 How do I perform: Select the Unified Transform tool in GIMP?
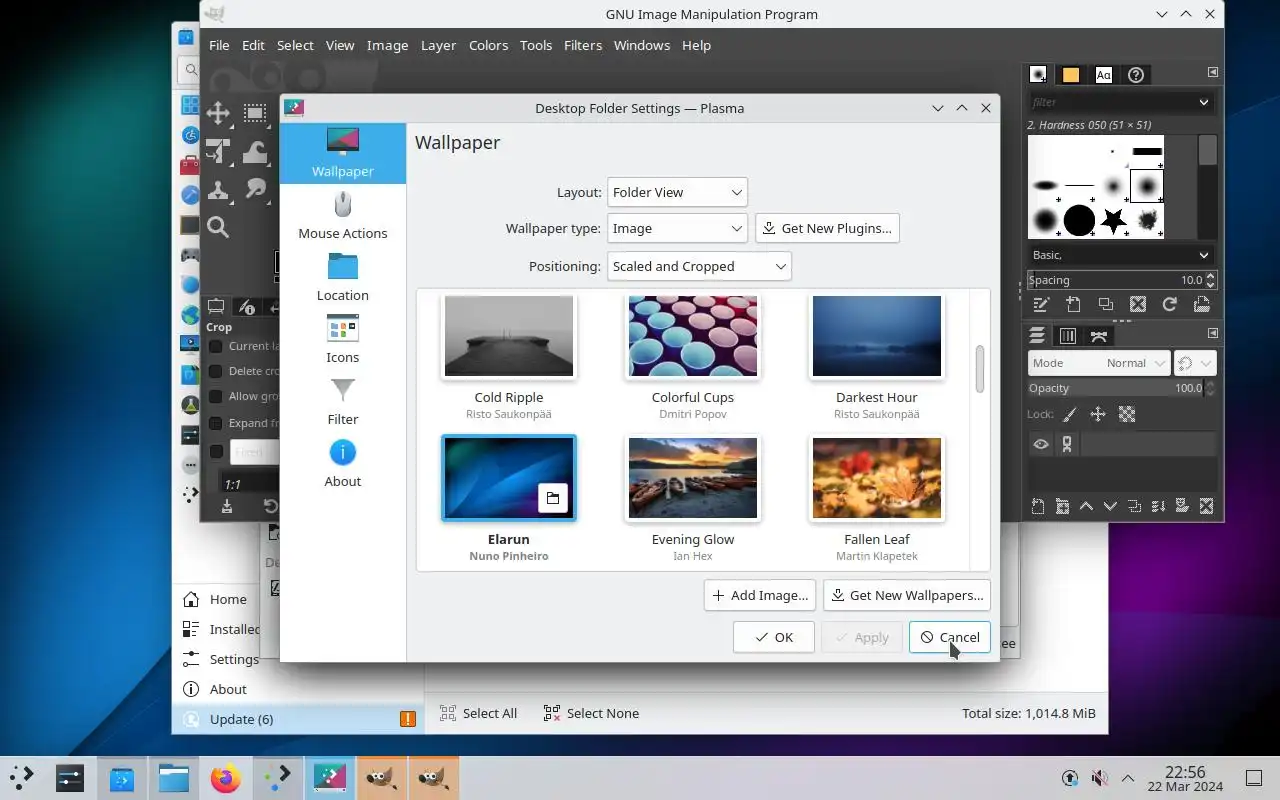tap(218, 151)
